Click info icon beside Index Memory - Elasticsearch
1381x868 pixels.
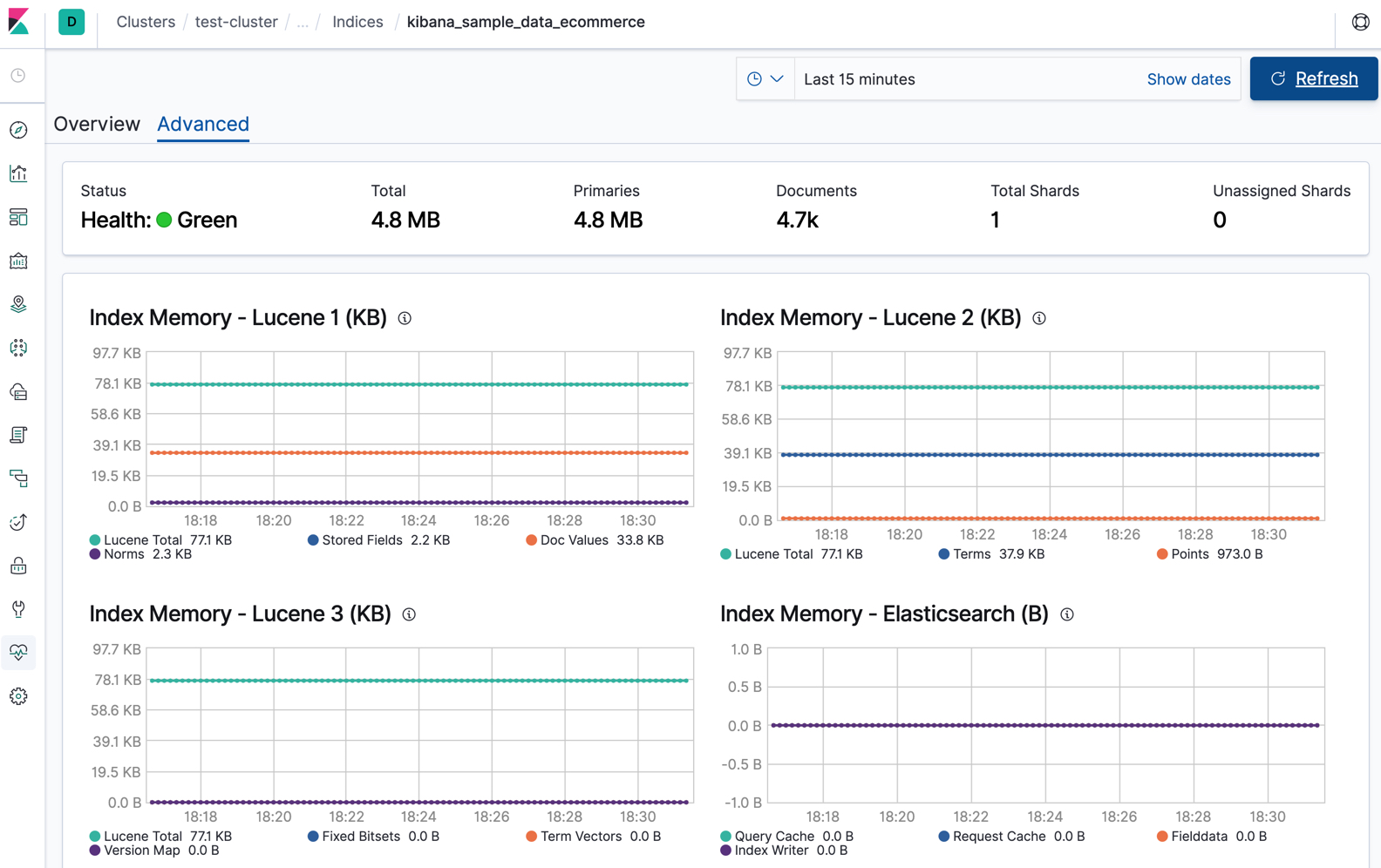(x=1066, y=614)
